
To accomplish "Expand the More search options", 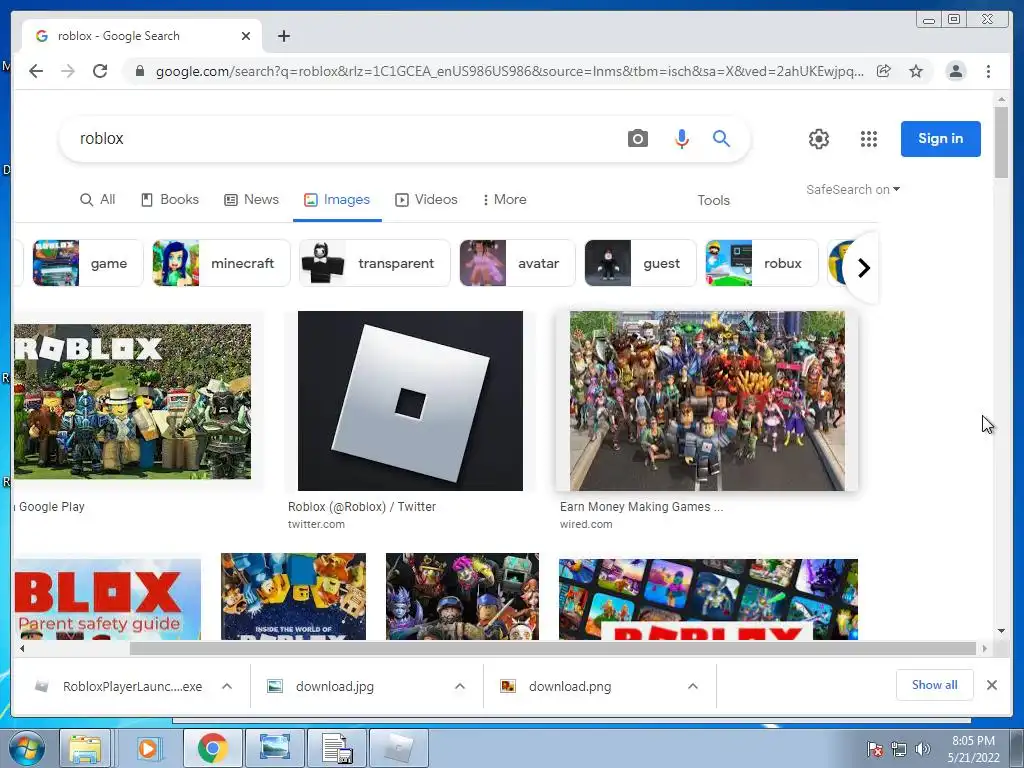I will (x=504, y=200).
